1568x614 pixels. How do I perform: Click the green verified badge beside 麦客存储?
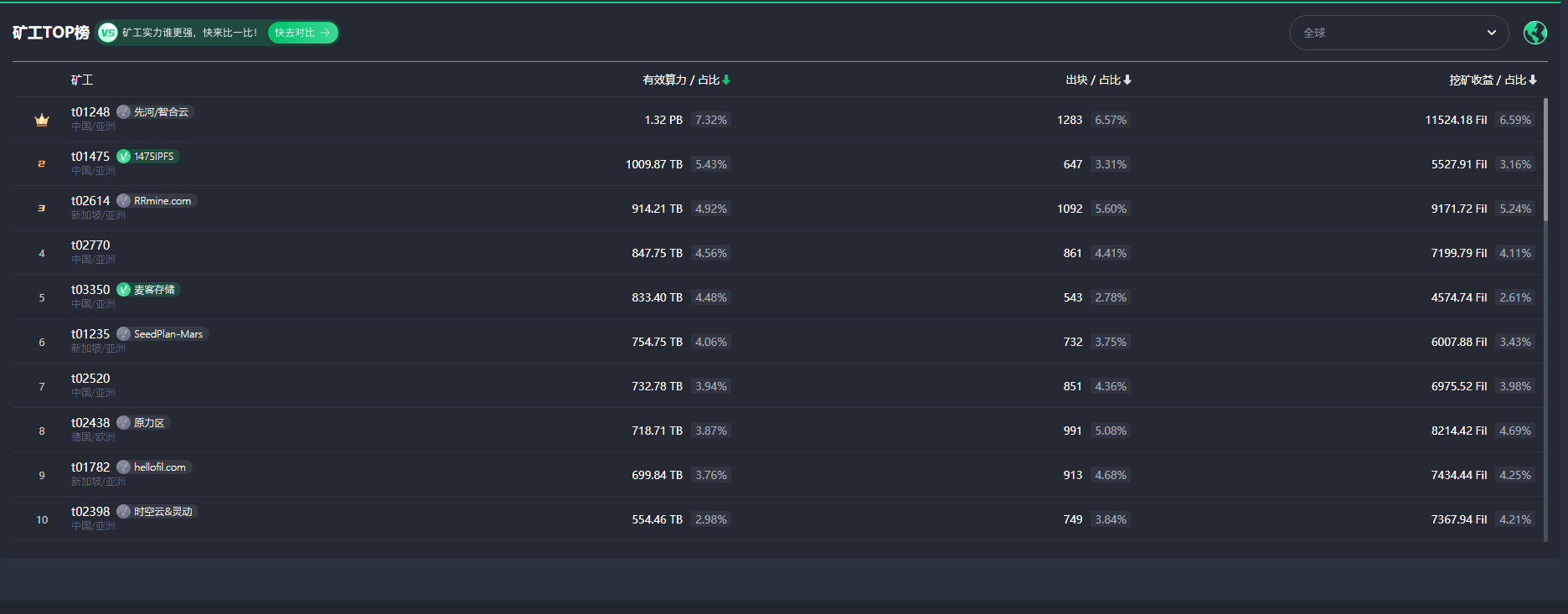123,290
